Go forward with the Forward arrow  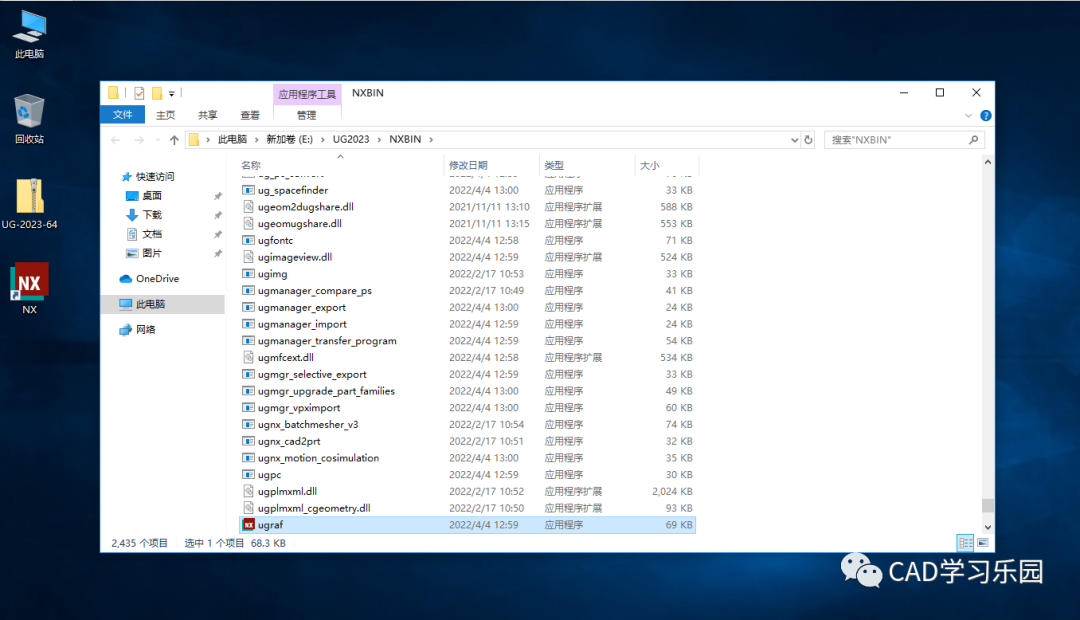tap(139, 140)
